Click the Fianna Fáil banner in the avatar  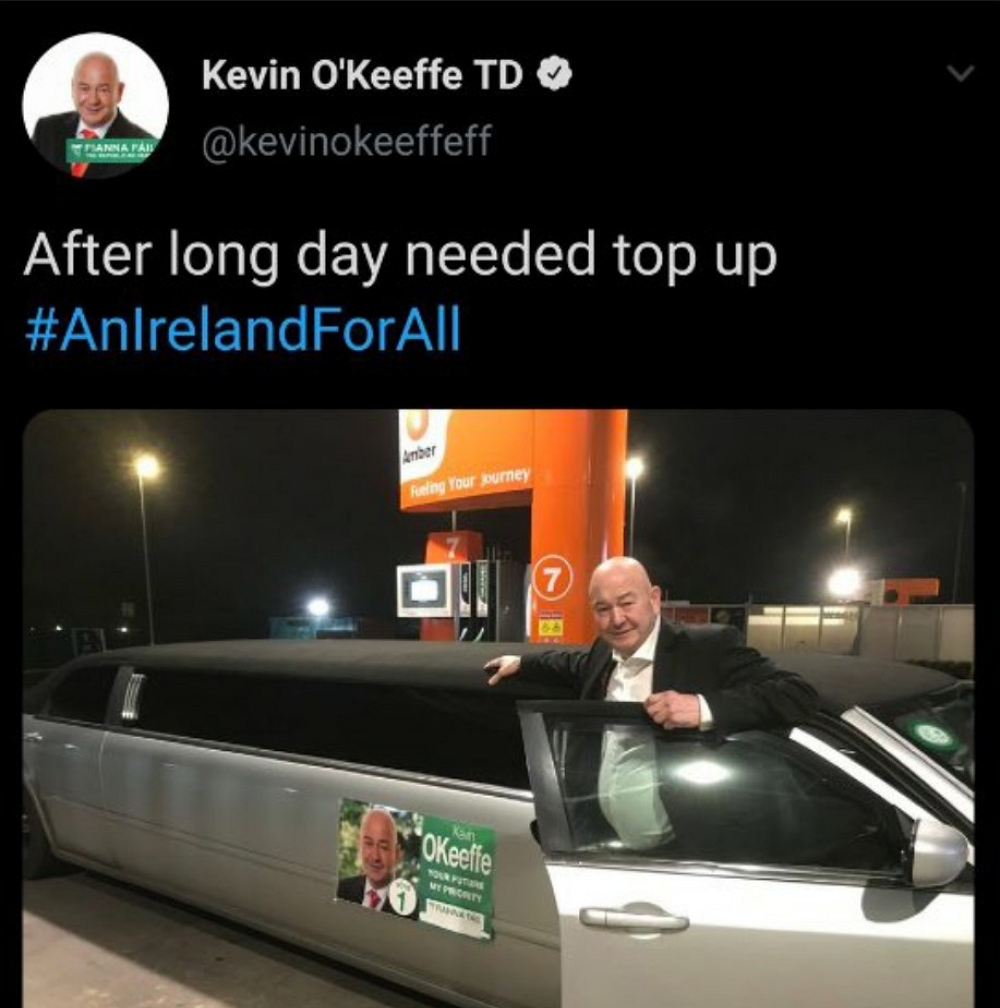(x=112, y=151)
